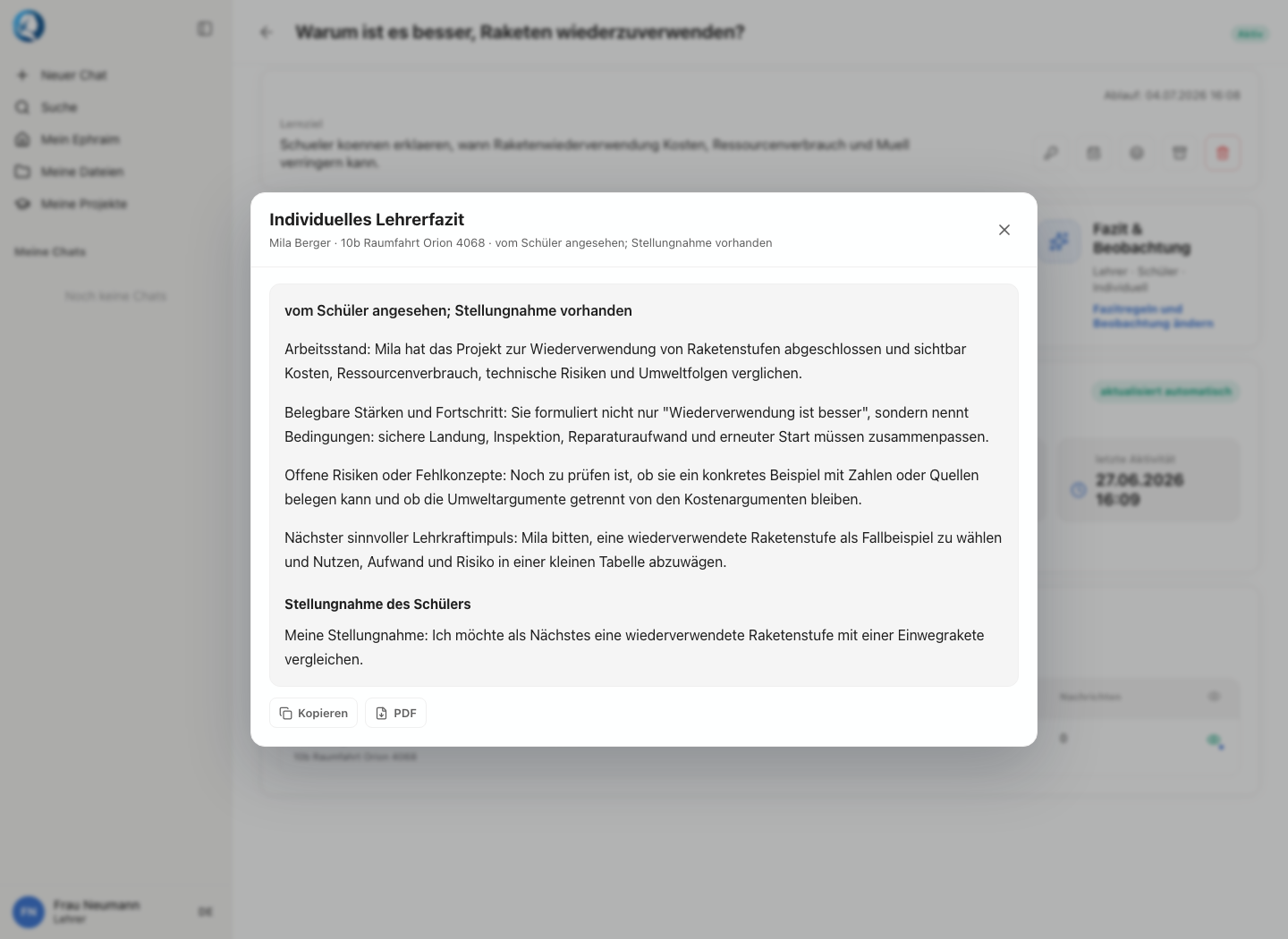Click the Kopieren button
This screenshot has height=939, width=1288.
(313, 713)
